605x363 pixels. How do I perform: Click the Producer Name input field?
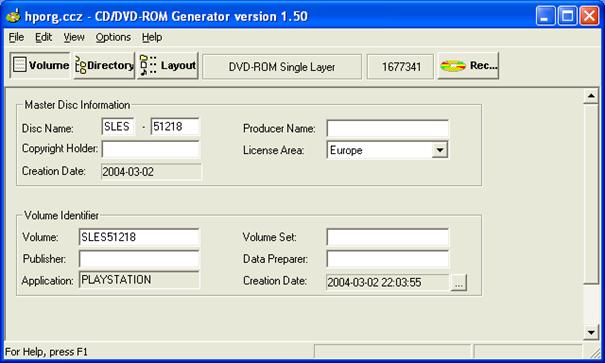387,128
